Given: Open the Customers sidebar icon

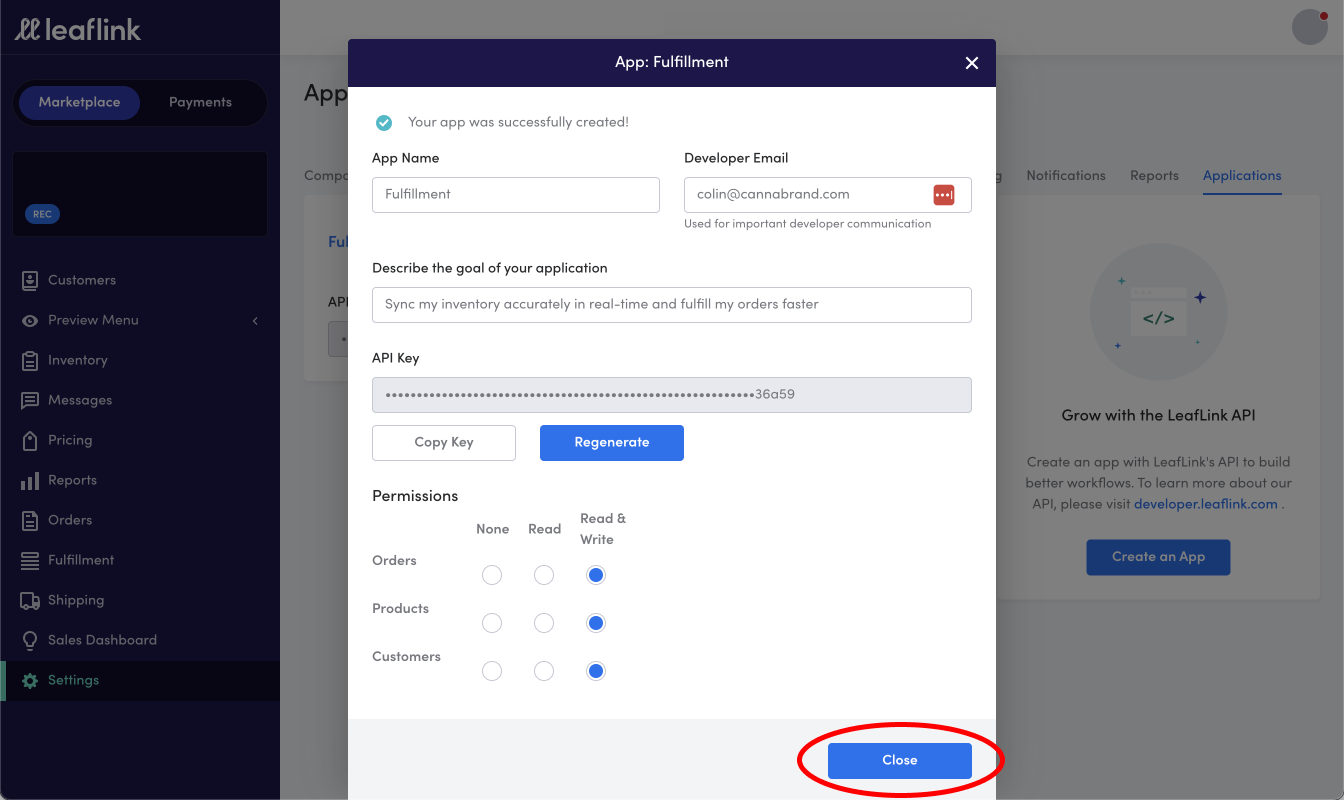Looking at the screenshot, I should tap(30, 280).
